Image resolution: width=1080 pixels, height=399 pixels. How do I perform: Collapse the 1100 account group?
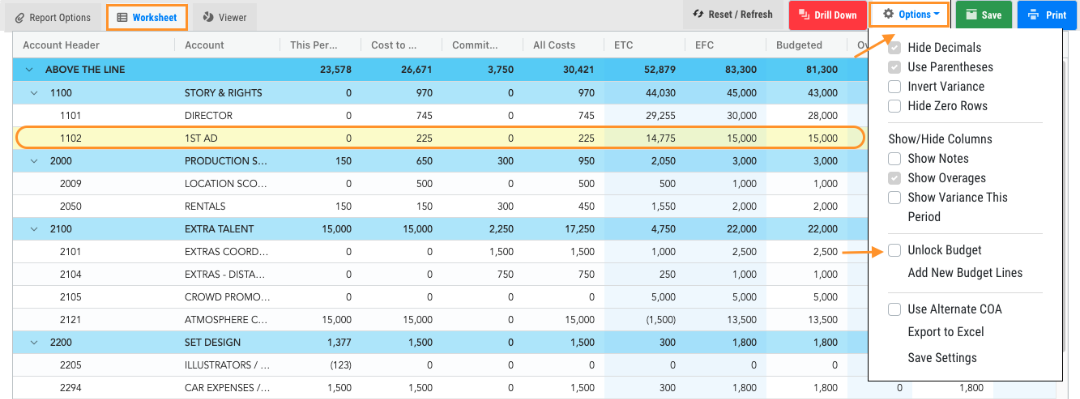click(x=34, y=92)
